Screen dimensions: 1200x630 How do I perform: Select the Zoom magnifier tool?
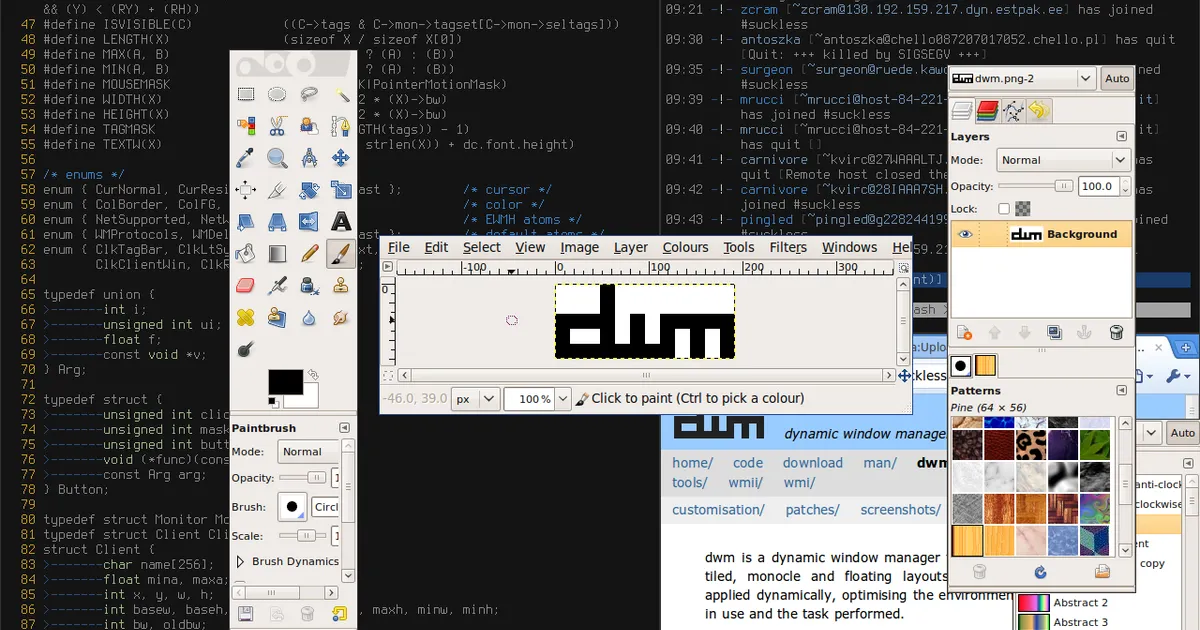tap(277, 158)
